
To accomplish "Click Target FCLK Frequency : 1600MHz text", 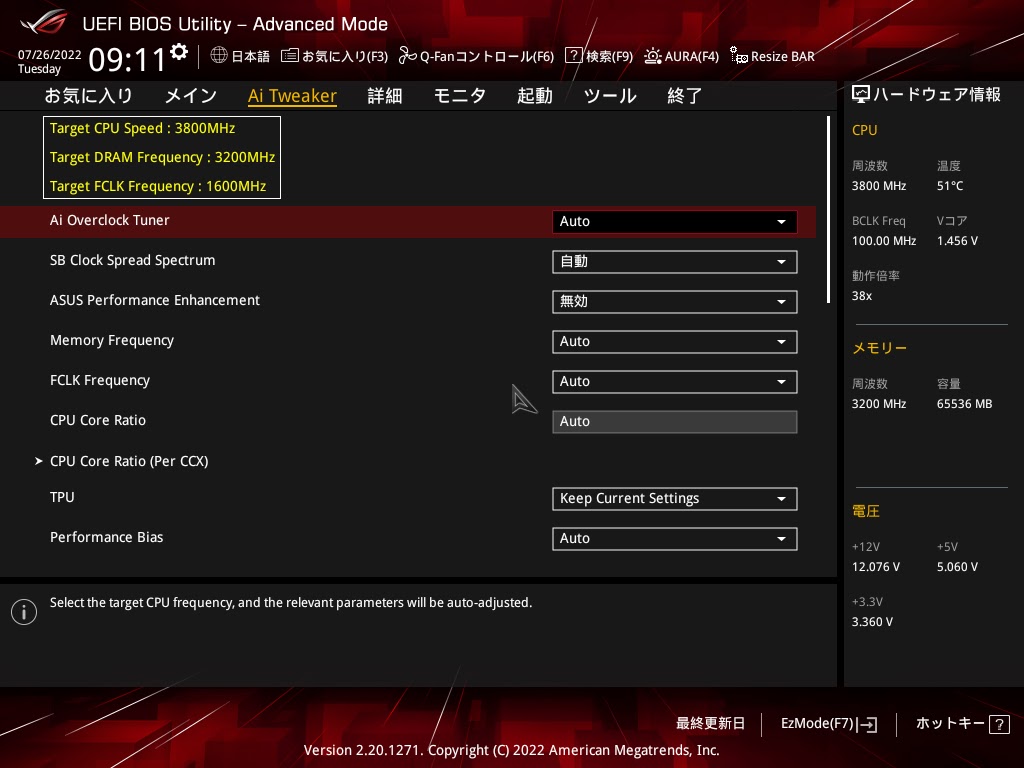I will pos(158,186).
